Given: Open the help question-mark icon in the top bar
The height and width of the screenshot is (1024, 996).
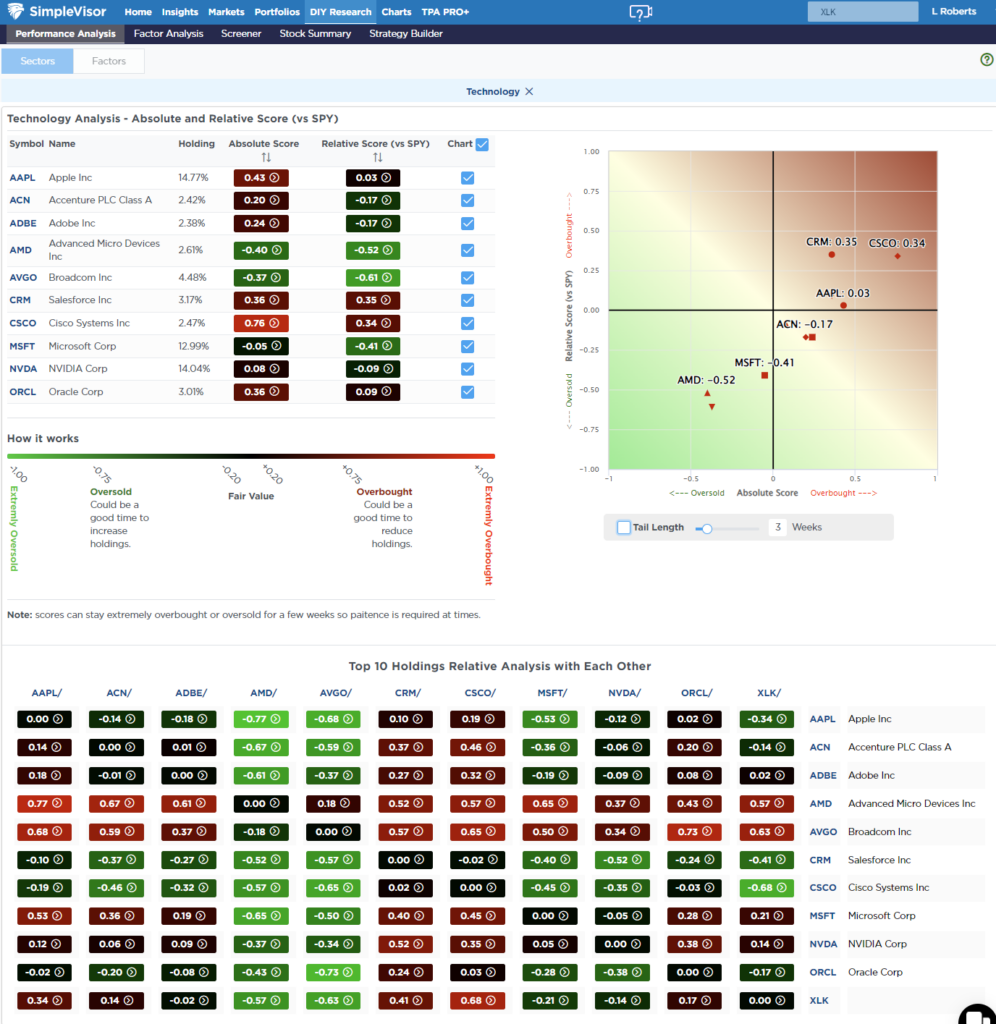Looking at the screenshot, I should 640,12.
